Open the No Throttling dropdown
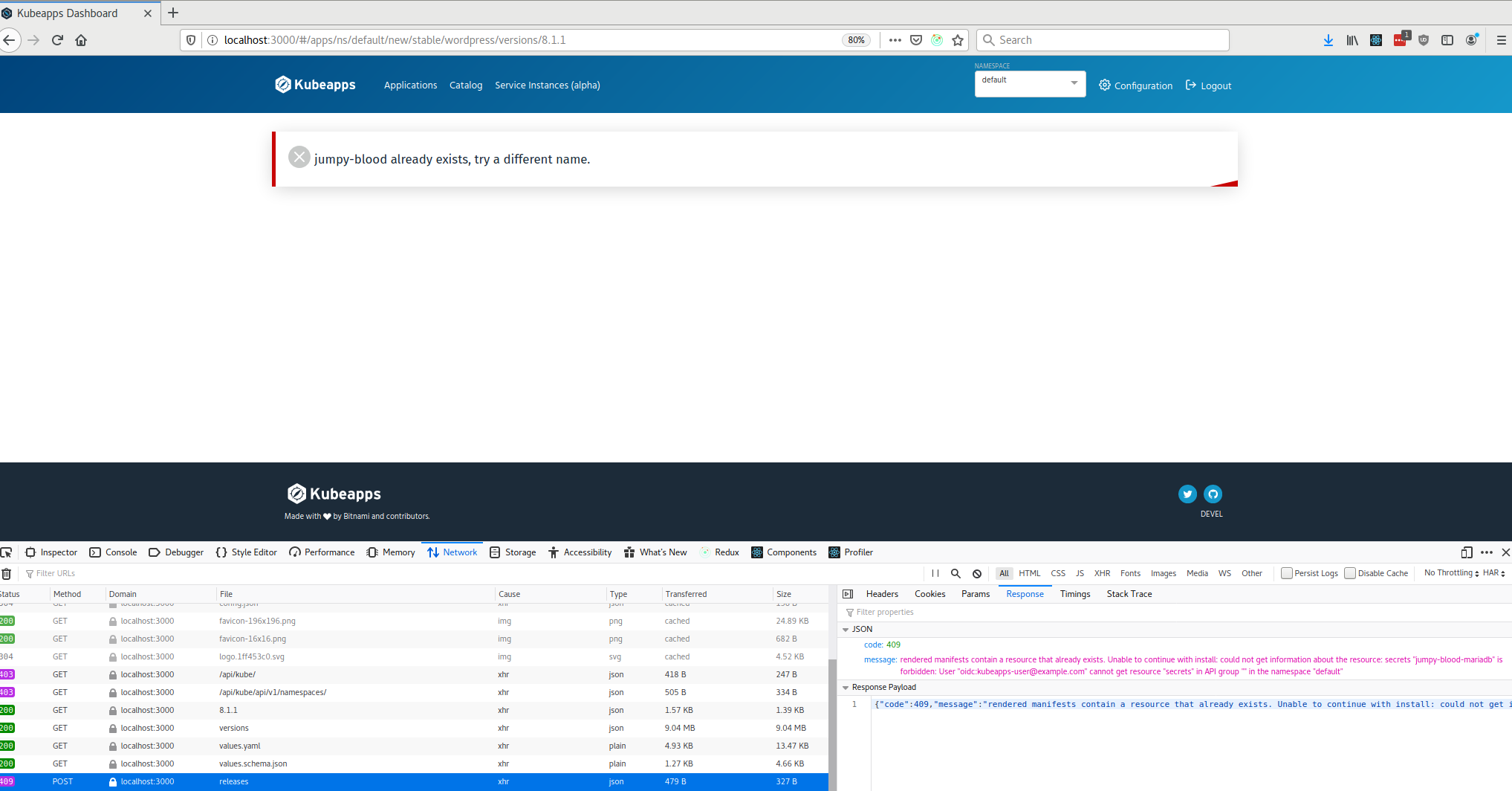Viewport: 1512px width, 791px height. (x=1450, y=573)
